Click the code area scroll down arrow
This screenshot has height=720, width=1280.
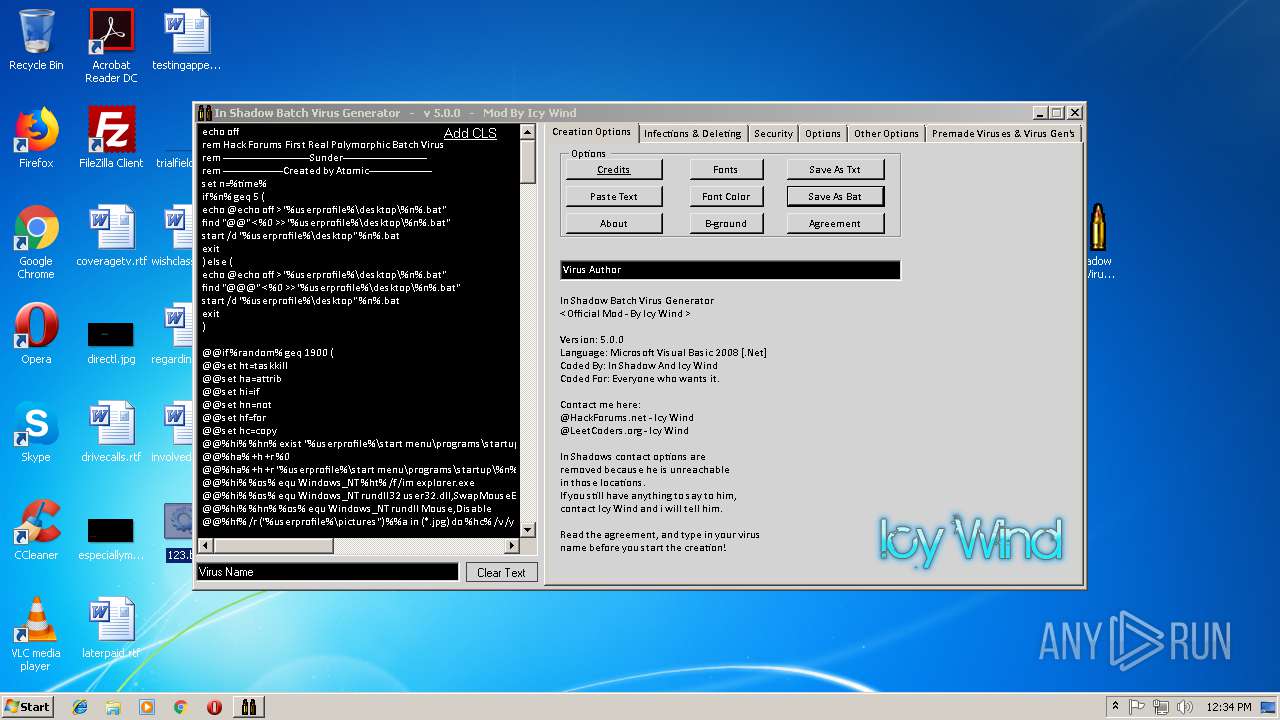[x=528, y=530]
